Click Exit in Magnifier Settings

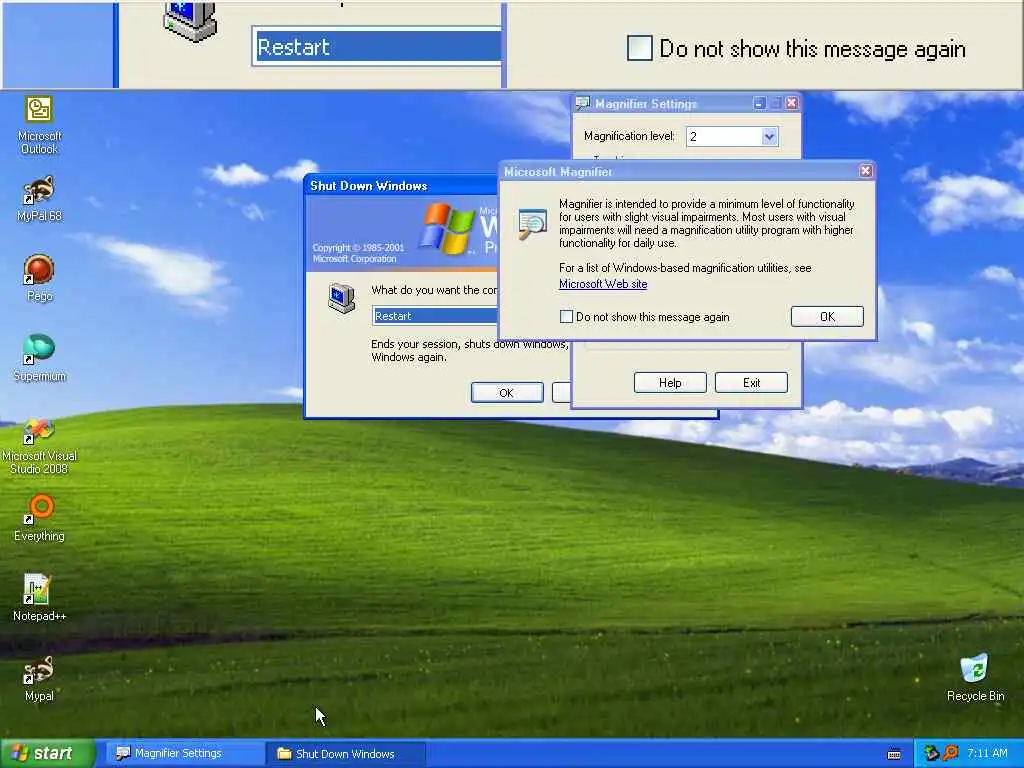[x=751, y=383]
